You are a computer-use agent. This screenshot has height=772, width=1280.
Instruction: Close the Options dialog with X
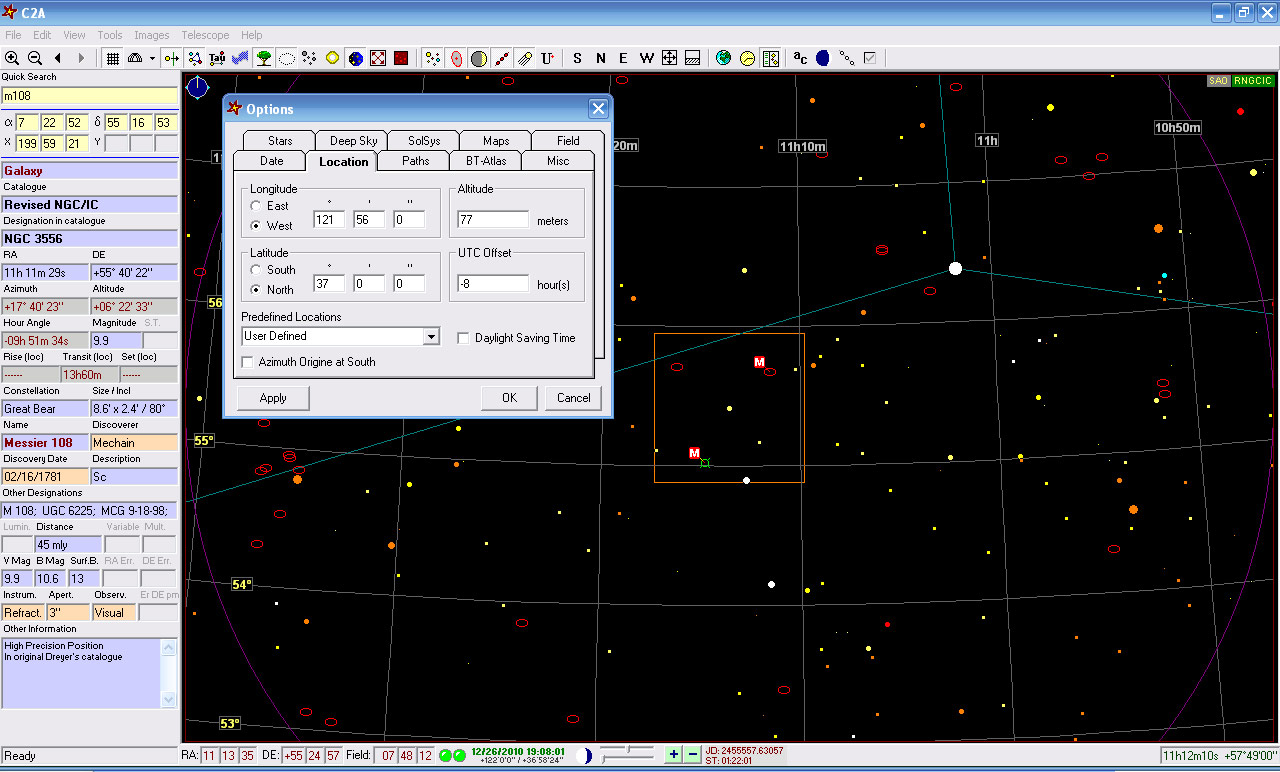(x=598, y=109)
